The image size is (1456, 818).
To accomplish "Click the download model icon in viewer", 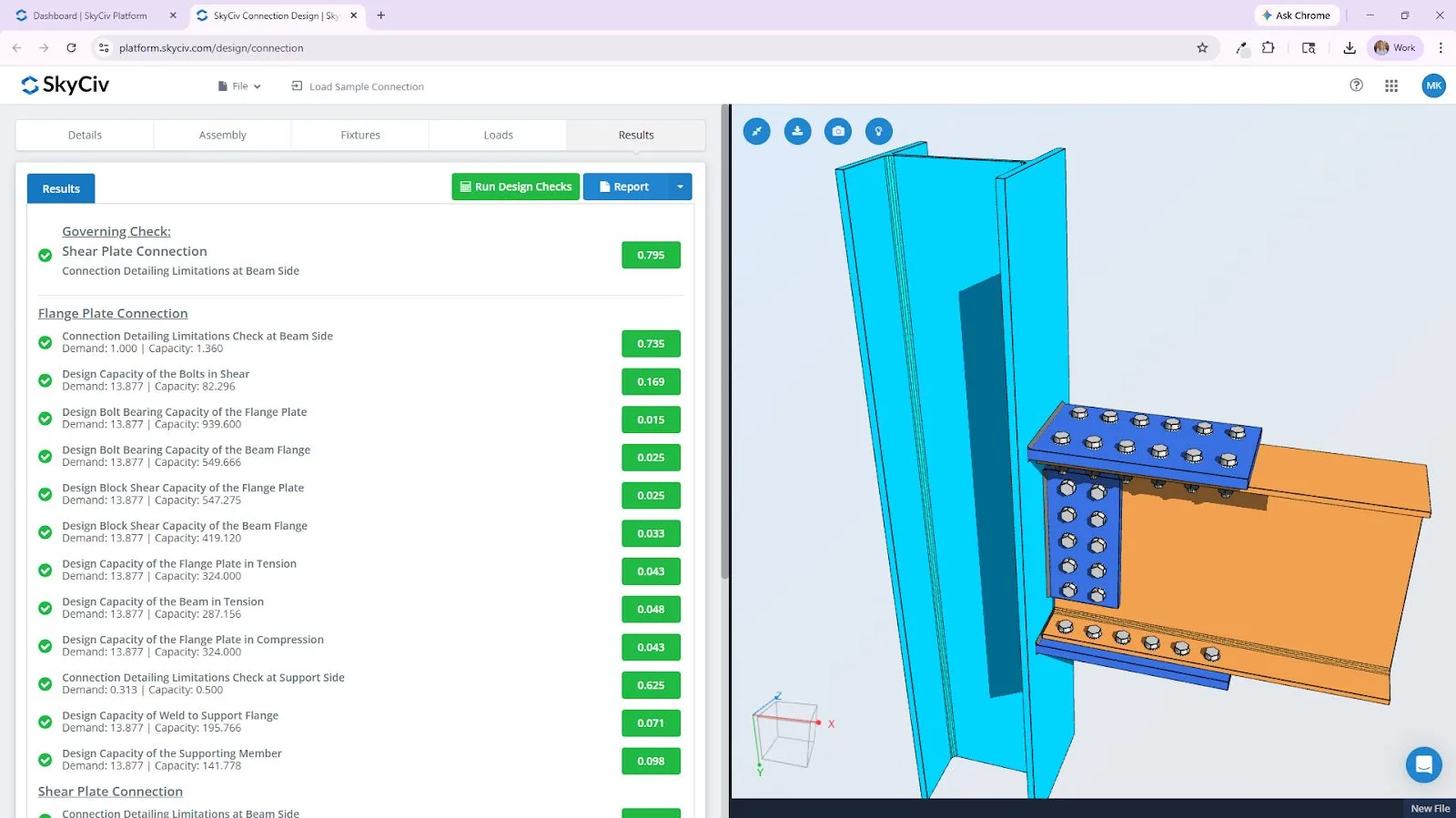I will 797,131.
